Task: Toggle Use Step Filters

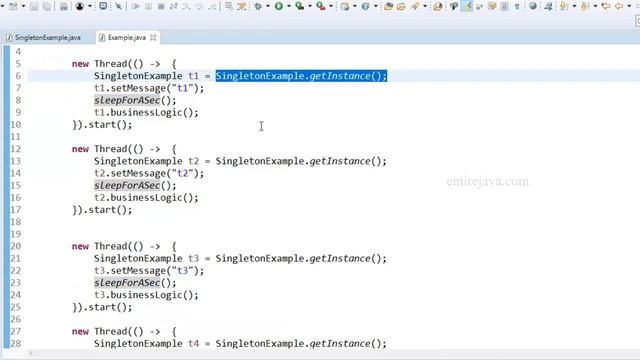Action: point(242,6)
